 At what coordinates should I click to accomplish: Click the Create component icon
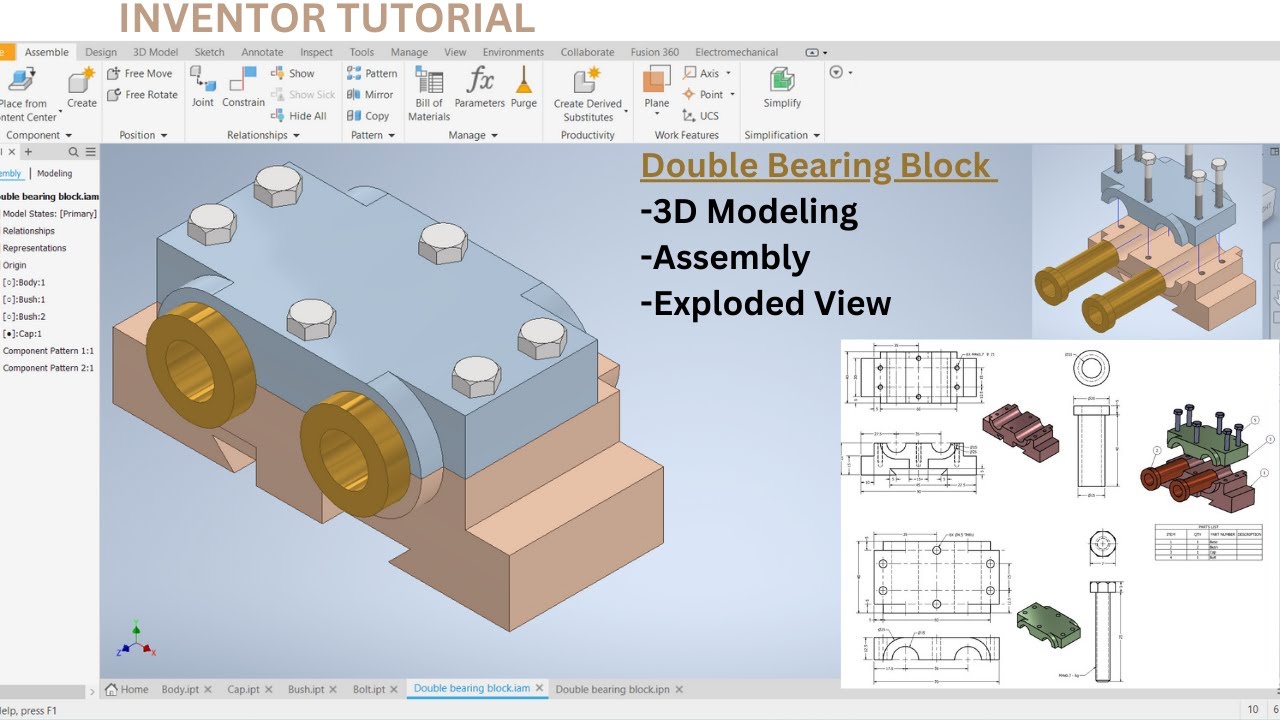click(81, 80)
